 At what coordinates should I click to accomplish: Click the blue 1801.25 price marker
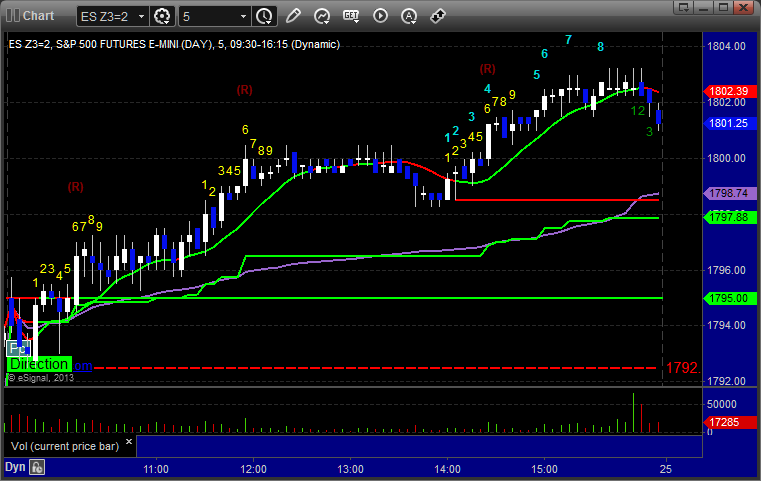pyautogui.click(x=729, y=123)
